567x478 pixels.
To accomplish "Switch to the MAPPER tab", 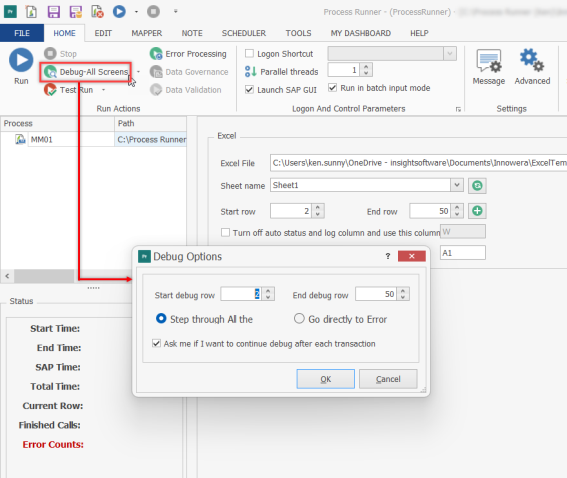I will [146, 33].
